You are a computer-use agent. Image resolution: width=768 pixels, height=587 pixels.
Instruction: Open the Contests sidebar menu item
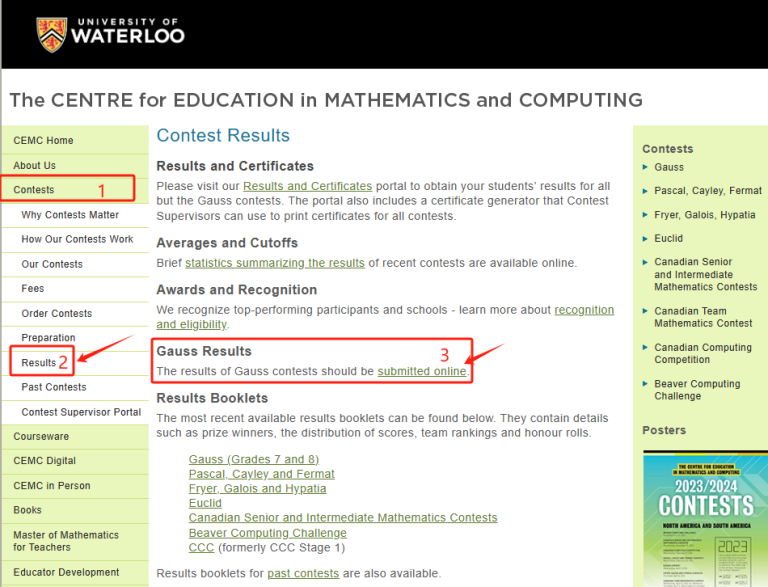click(x=34, y=189)
